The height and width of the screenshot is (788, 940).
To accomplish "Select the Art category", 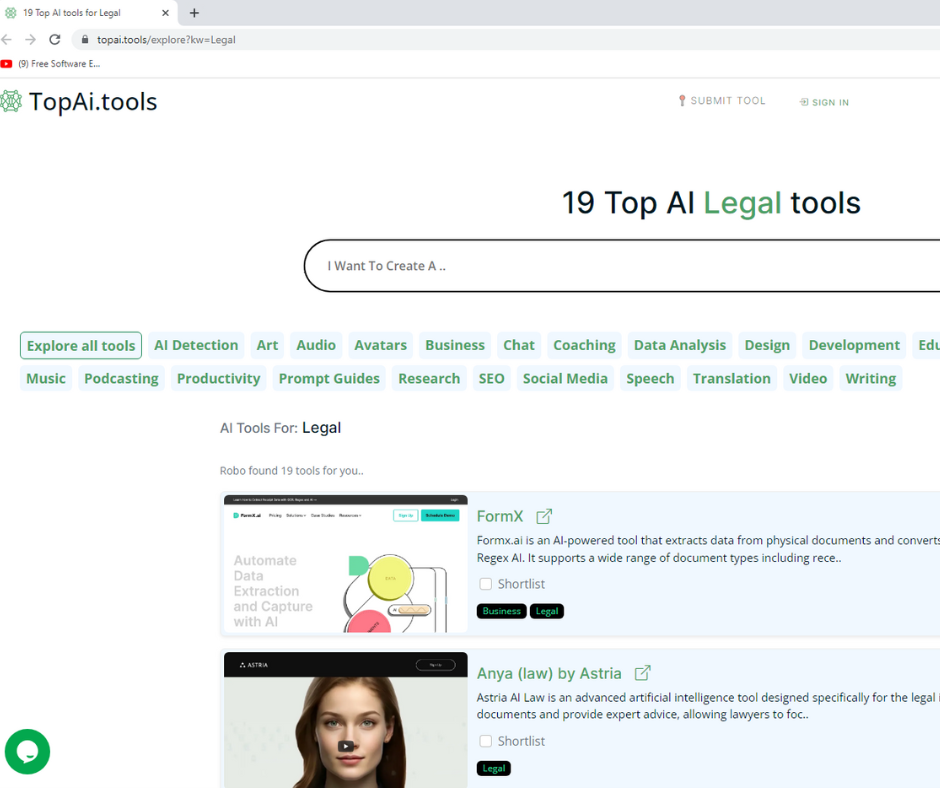I will coord(267,345).
